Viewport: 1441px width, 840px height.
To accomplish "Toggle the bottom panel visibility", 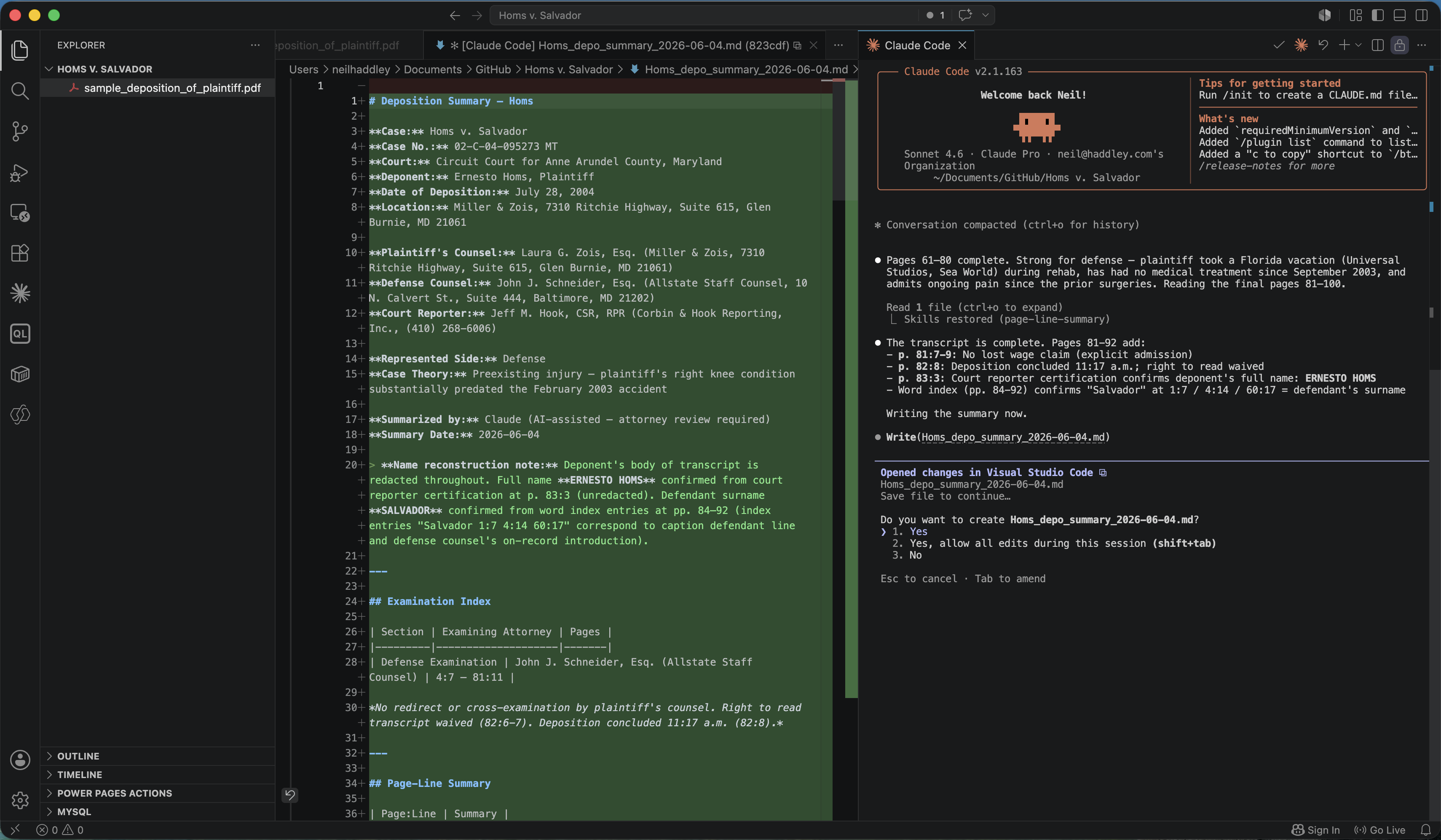I will pos(1399,16).
